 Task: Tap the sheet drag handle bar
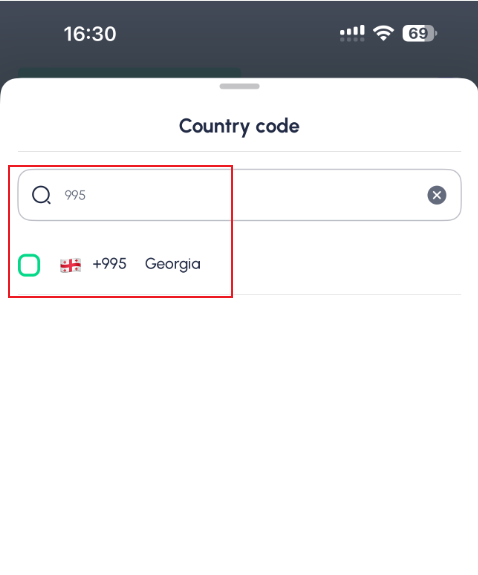[x=239, y=86]
